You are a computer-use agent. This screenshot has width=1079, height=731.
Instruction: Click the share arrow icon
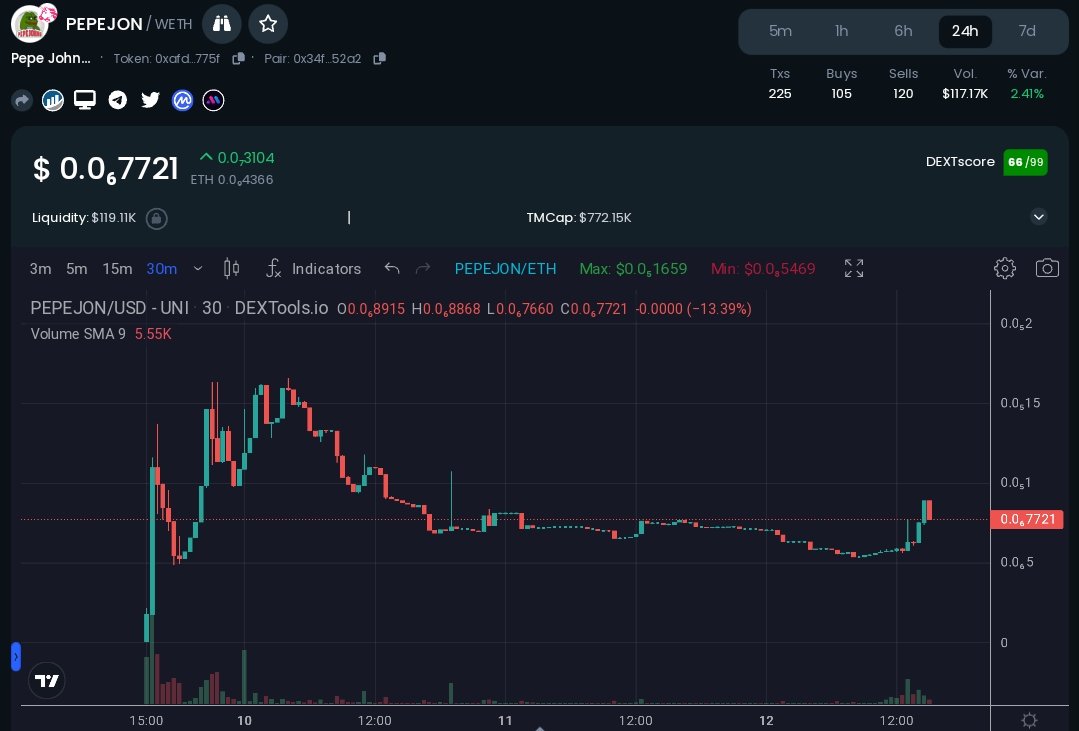tap(22, 100)
